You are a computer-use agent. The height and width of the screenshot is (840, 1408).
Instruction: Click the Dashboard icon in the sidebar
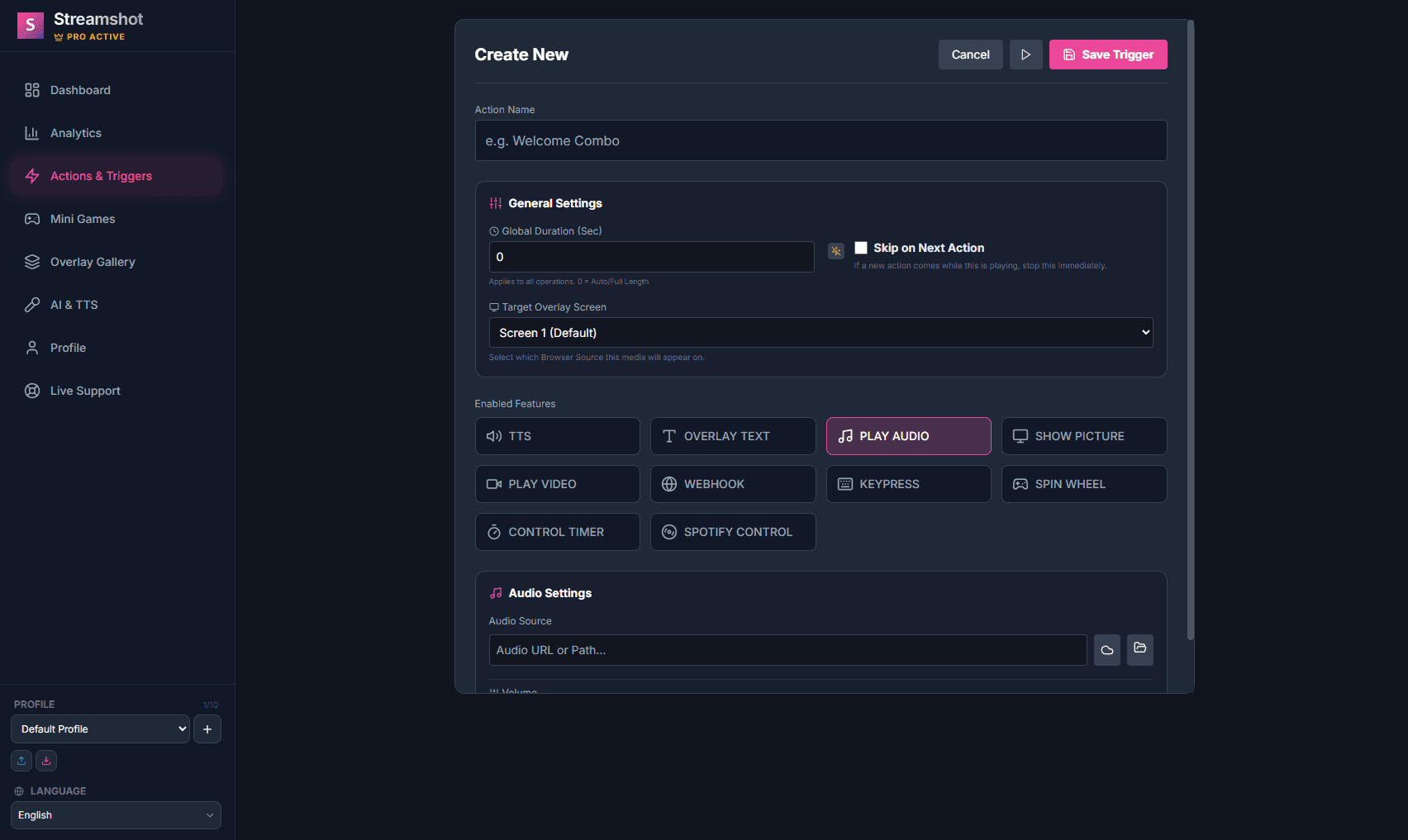pyautogui.click(x=32, y=90)
